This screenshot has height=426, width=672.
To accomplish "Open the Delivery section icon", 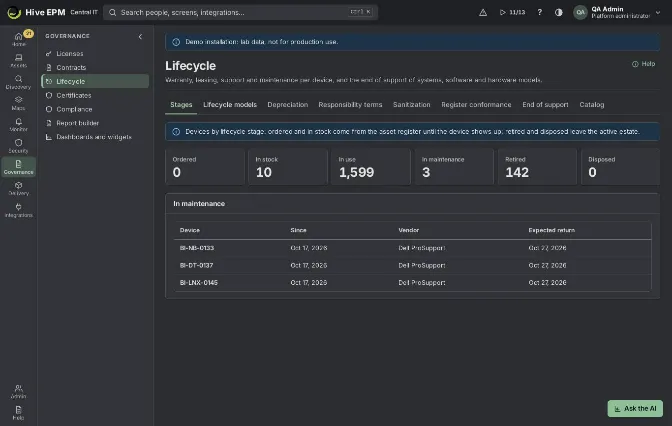I will pos(18,188).
